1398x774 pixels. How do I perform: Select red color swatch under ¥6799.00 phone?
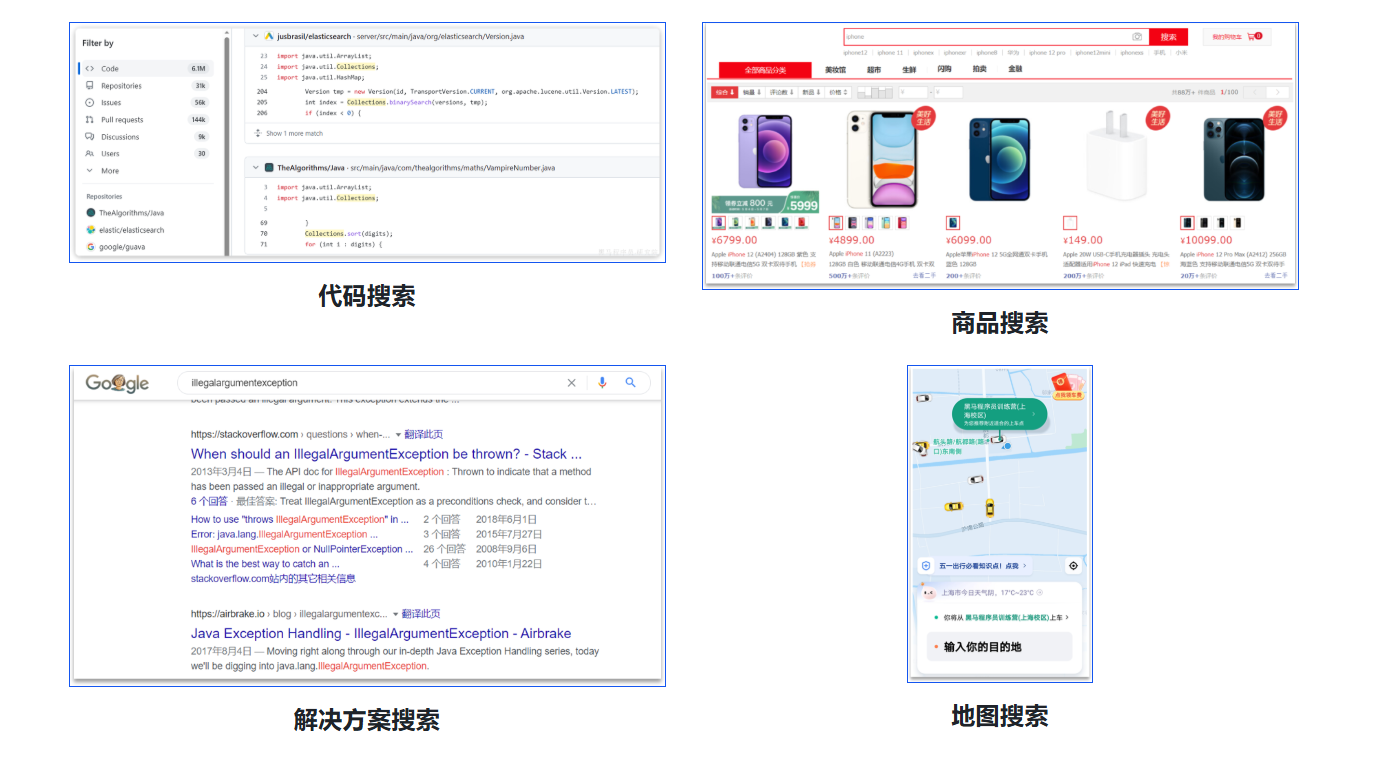coord(801,223)
